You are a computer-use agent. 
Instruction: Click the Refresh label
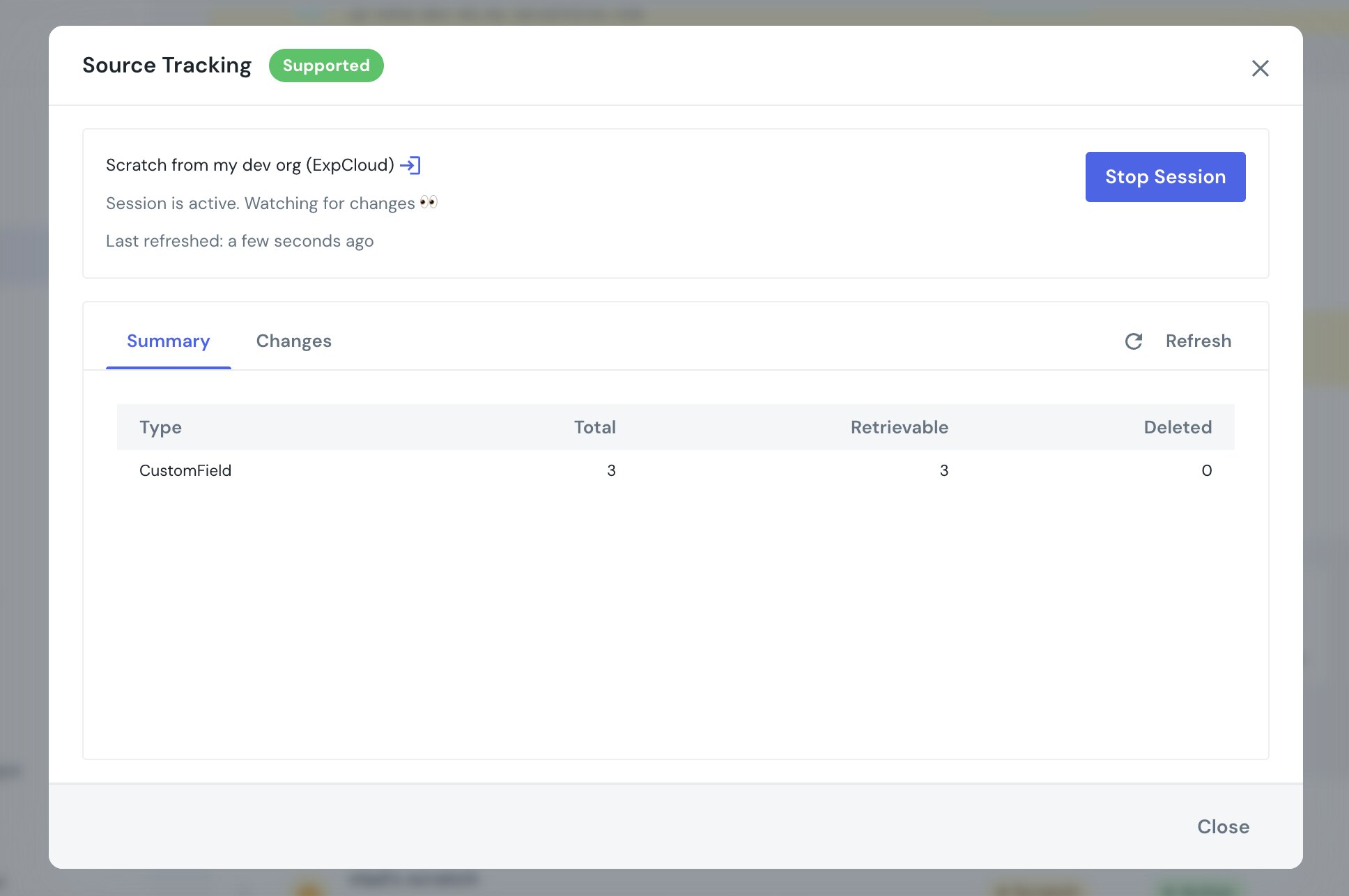(1198, 341)
